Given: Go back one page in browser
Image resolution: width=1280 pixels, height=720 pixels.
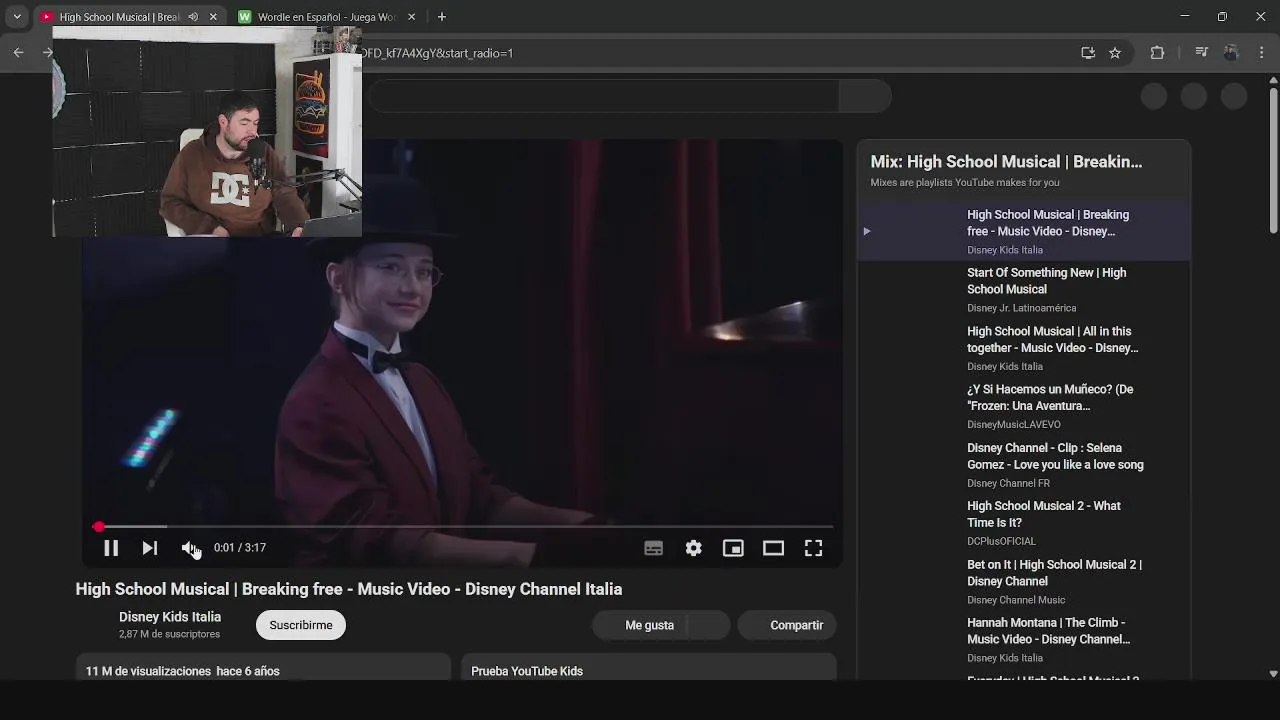Looking at the screenshot, I should click(18, 53).
